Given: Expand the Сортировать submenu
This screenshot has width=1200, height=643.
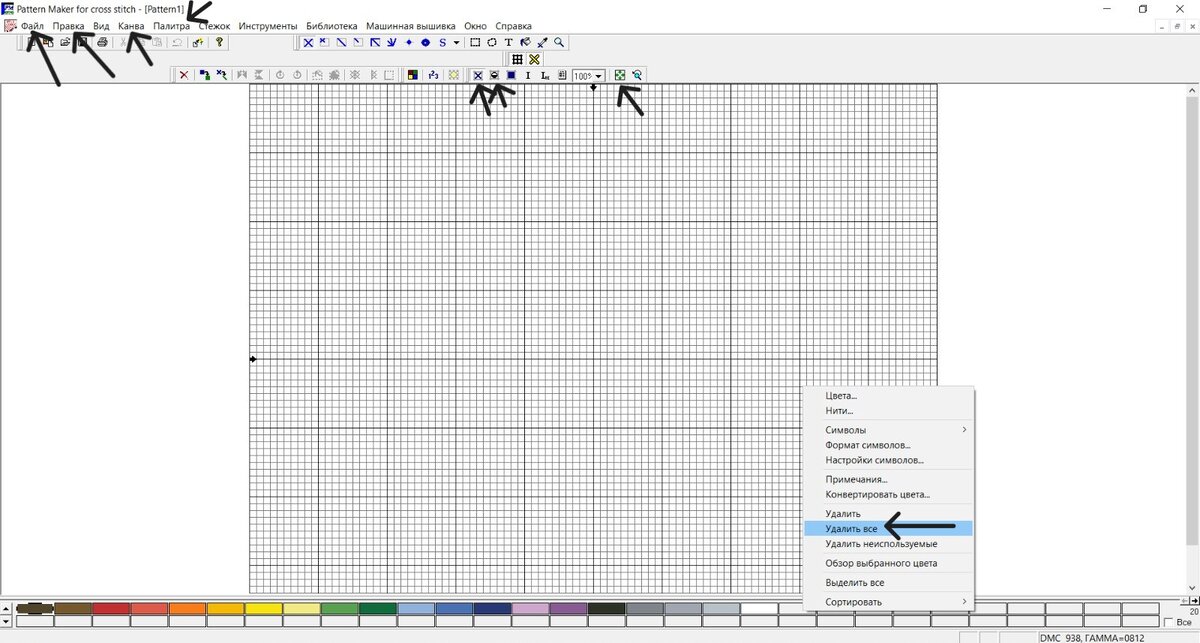Looking at the screenshot, I should (889, 602).
